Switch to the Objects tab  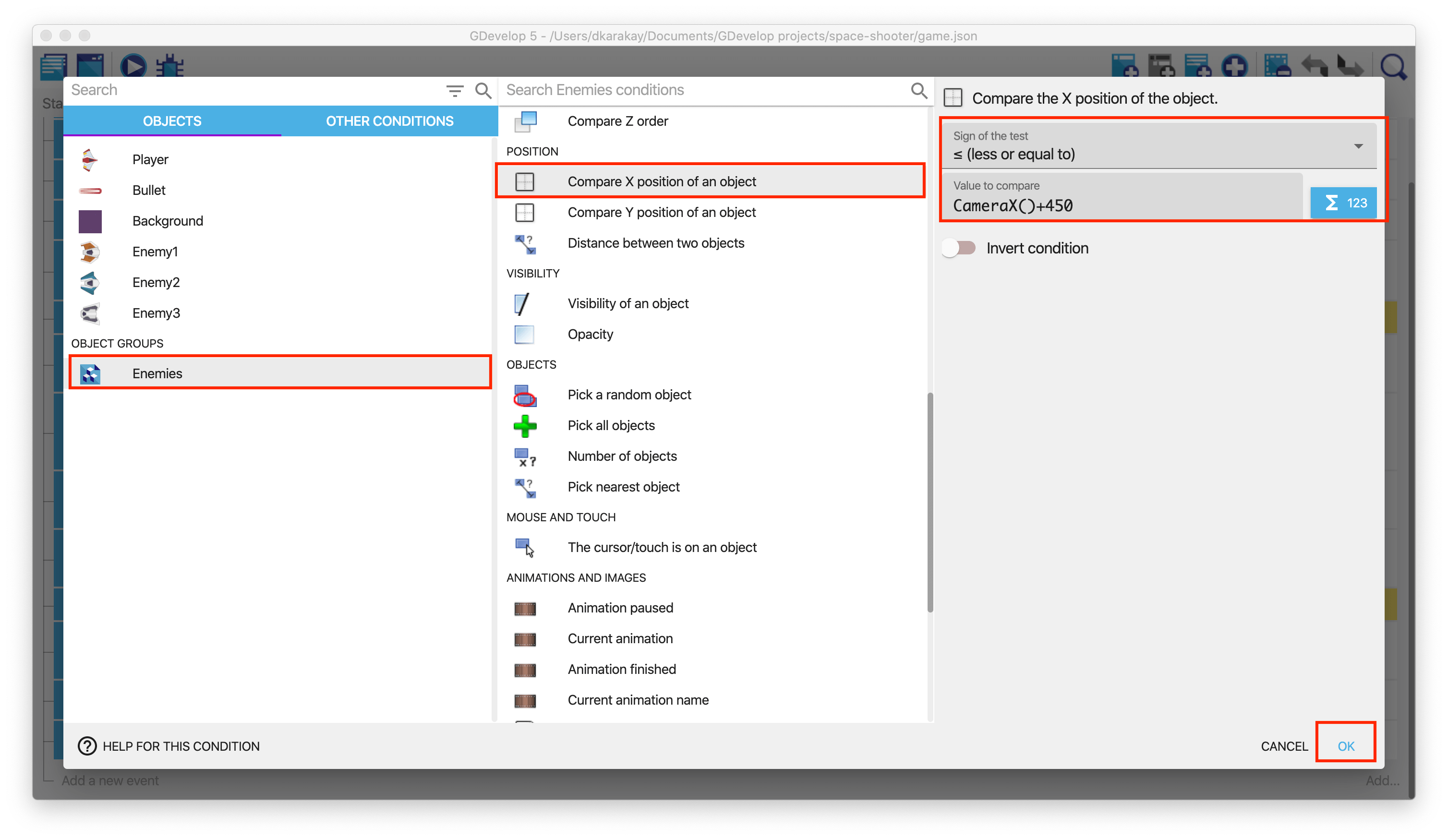(x=172, y=120)
